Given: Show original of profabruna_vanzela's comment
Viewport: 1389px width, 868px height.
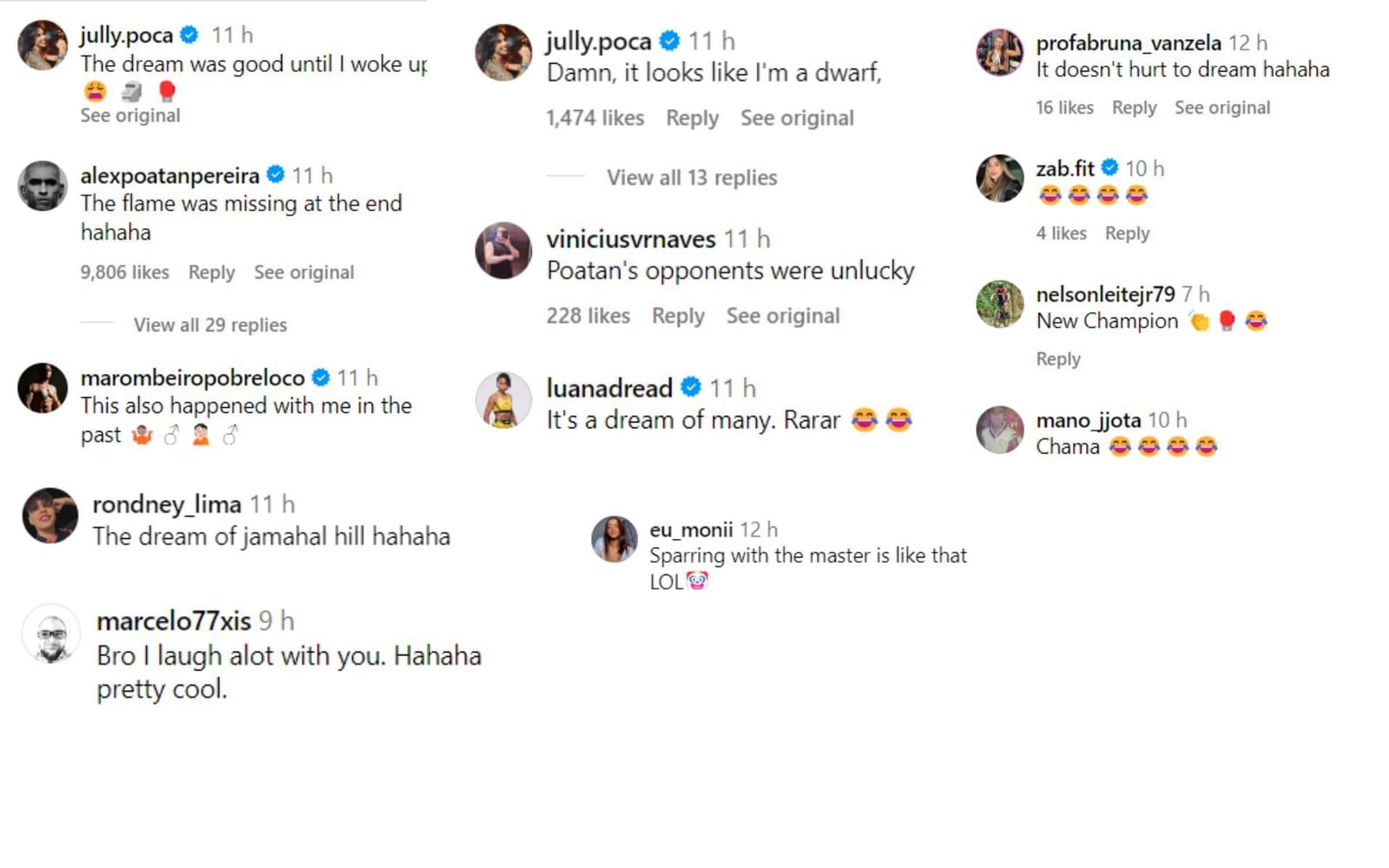Looking at the screenshot, I should coord(1222,108).
